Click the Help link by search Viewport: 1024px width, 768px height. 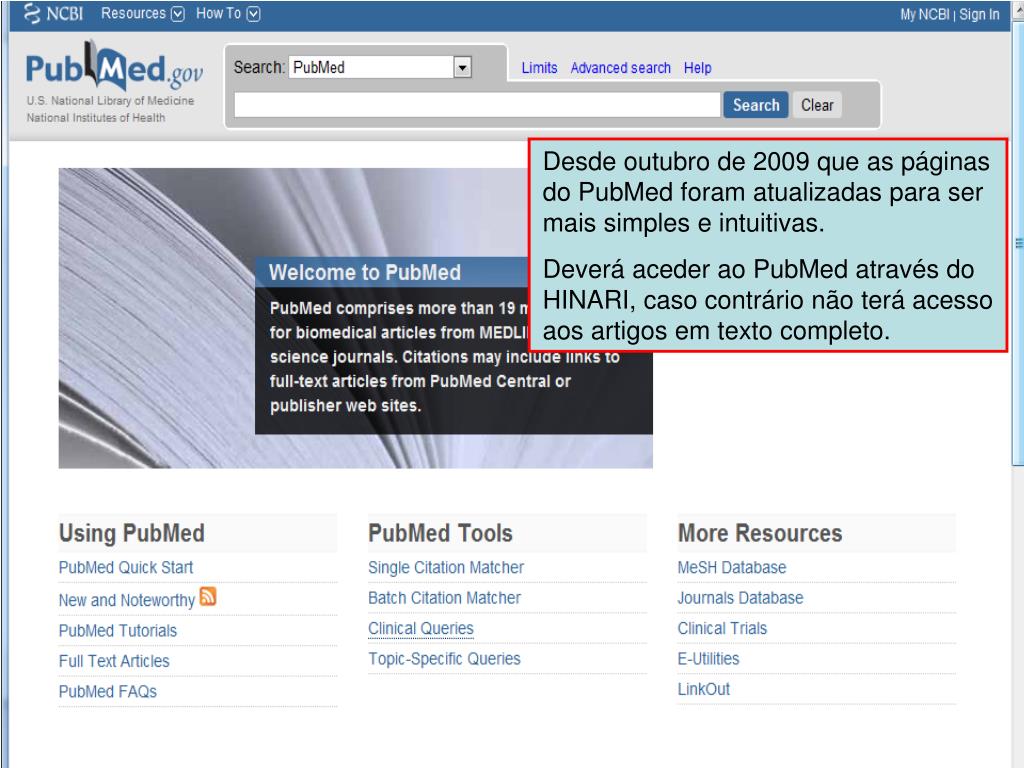pos(697,68)
